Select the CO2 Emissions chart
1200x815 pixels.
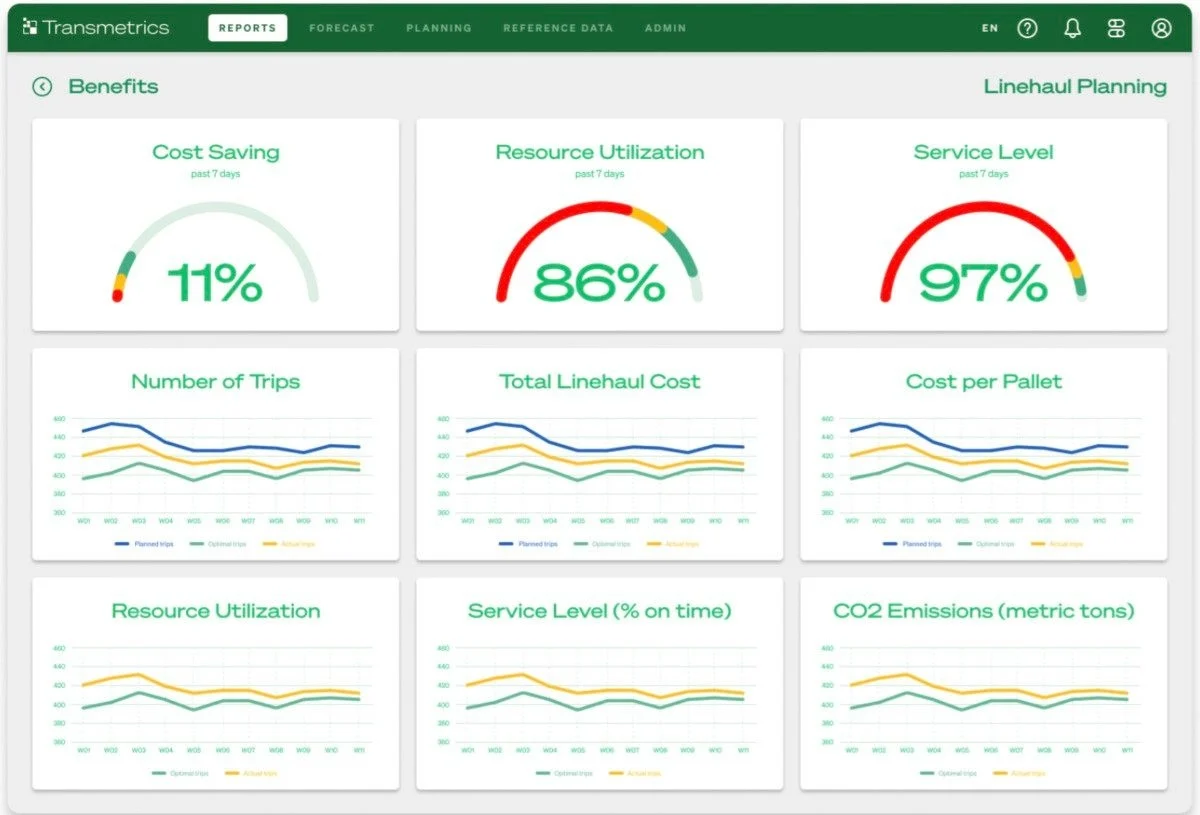coord(984,684)
